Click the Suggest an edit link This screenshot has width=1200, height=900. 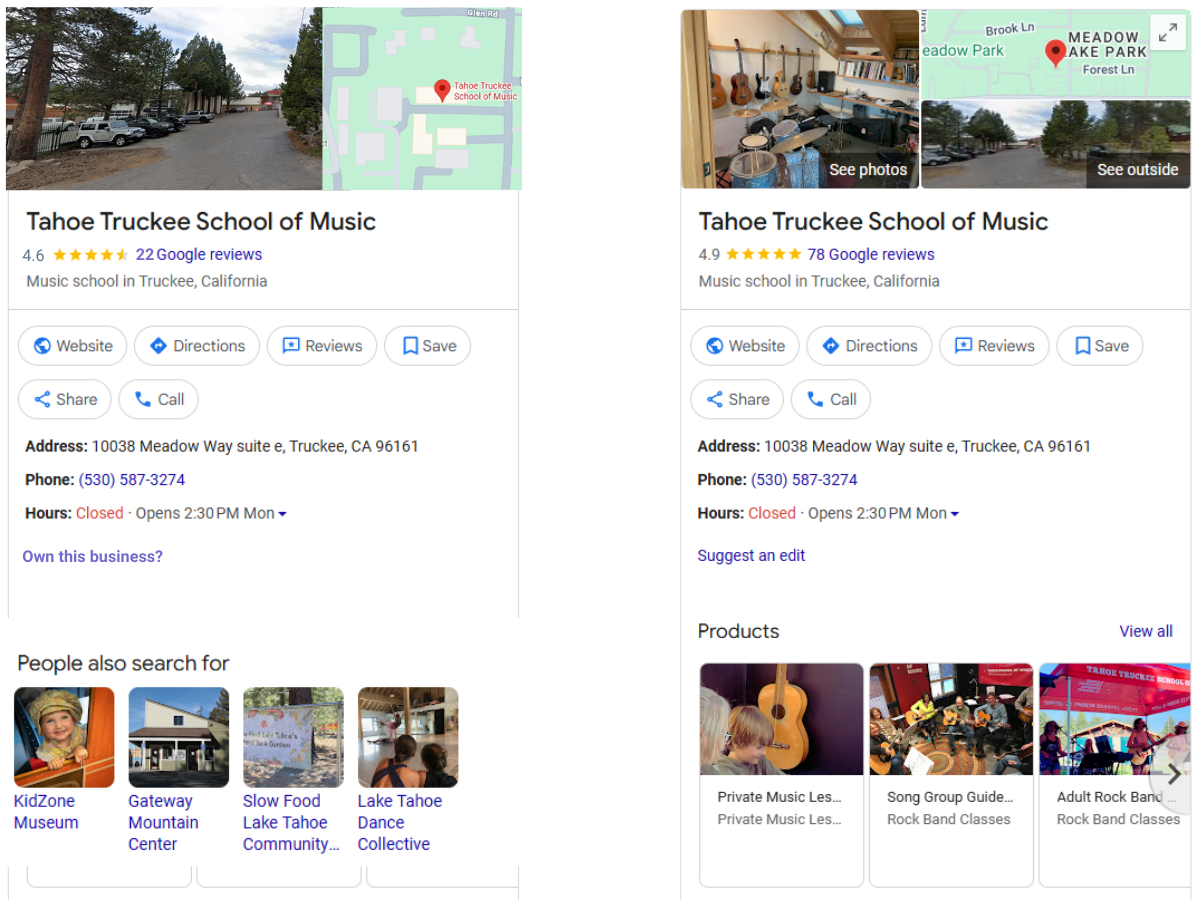pyautogui.click(x=751, y=556)
